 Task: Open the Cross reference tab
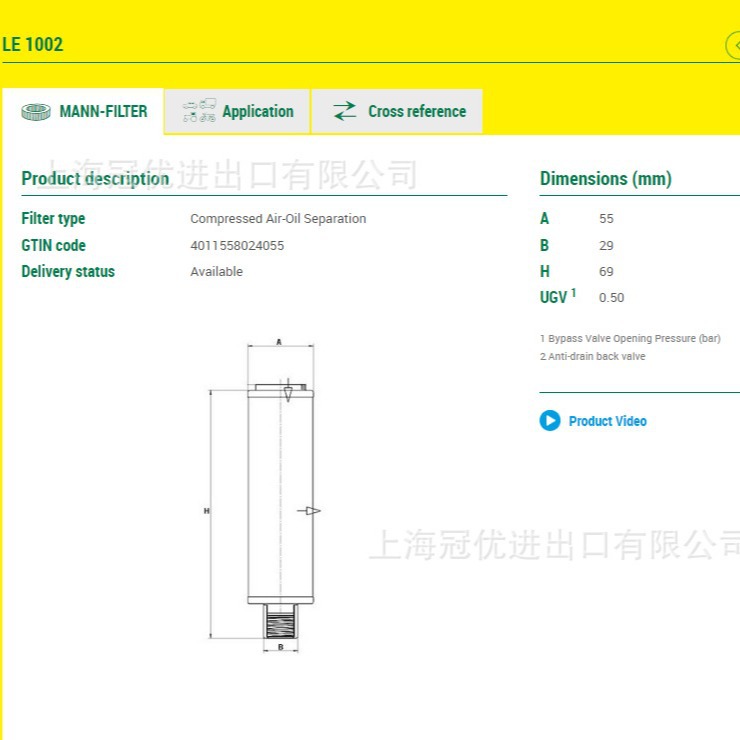pyautogui.click(x=396, y=111)
